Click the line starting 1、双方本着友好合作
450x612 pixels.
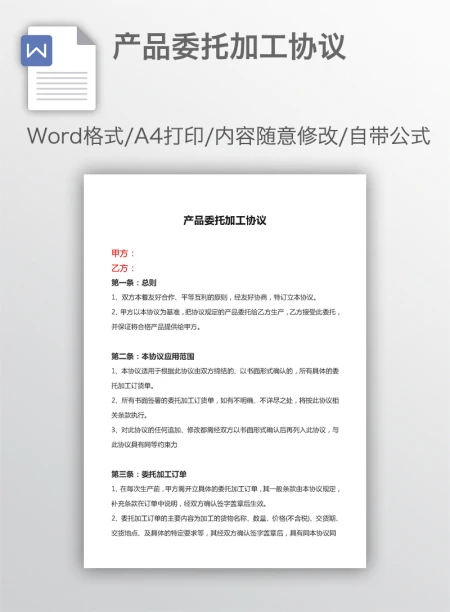coord(214,297)
